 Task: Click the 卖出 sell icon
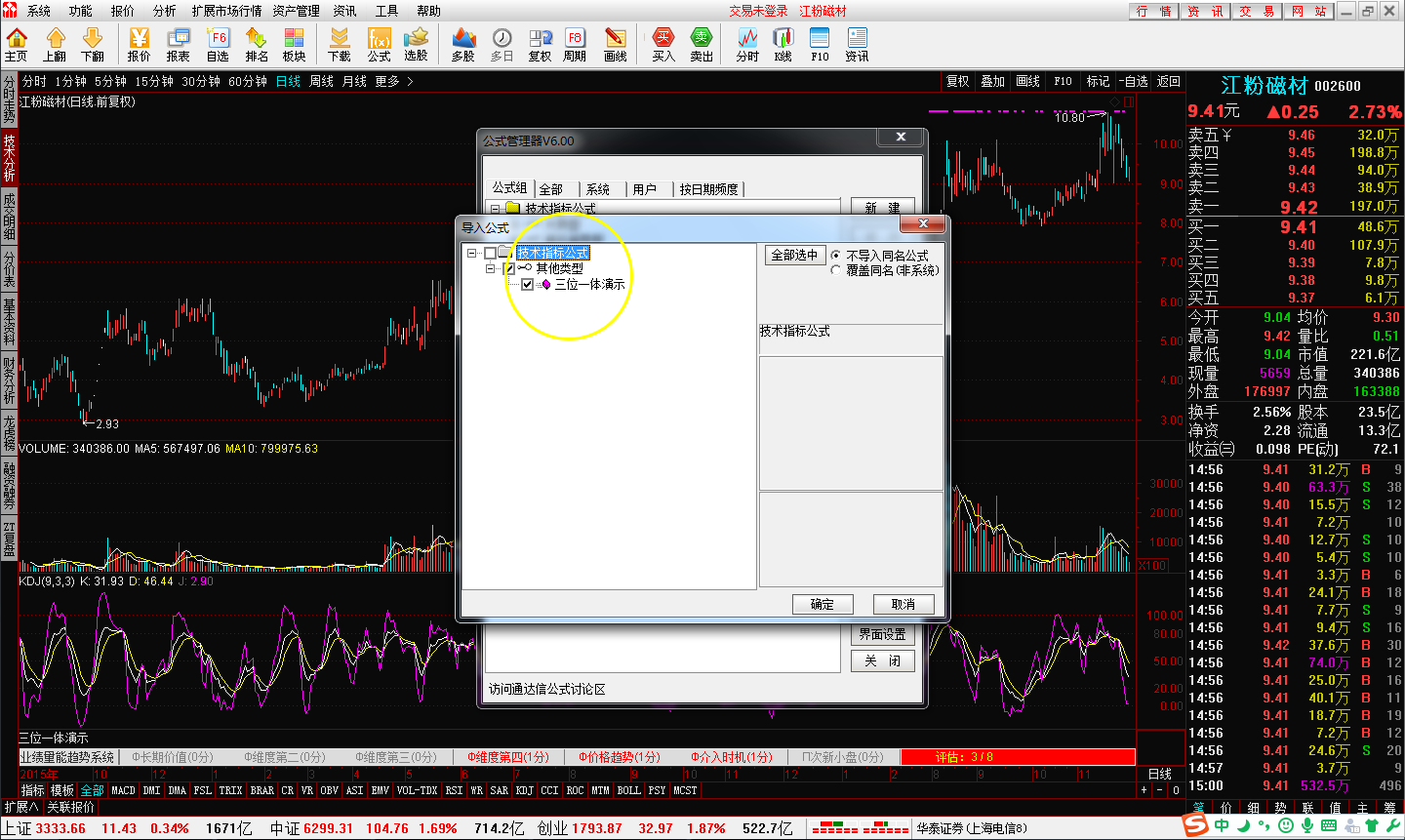702,44
